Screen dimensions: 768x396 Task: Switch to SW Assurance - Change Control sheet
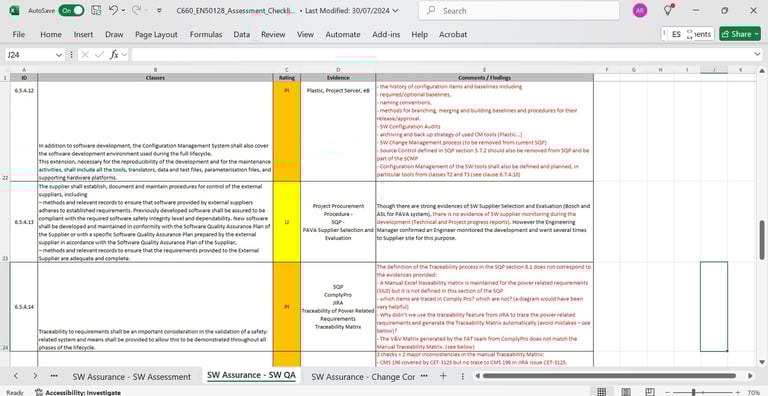pyautogui.click(x=363, y=376)
